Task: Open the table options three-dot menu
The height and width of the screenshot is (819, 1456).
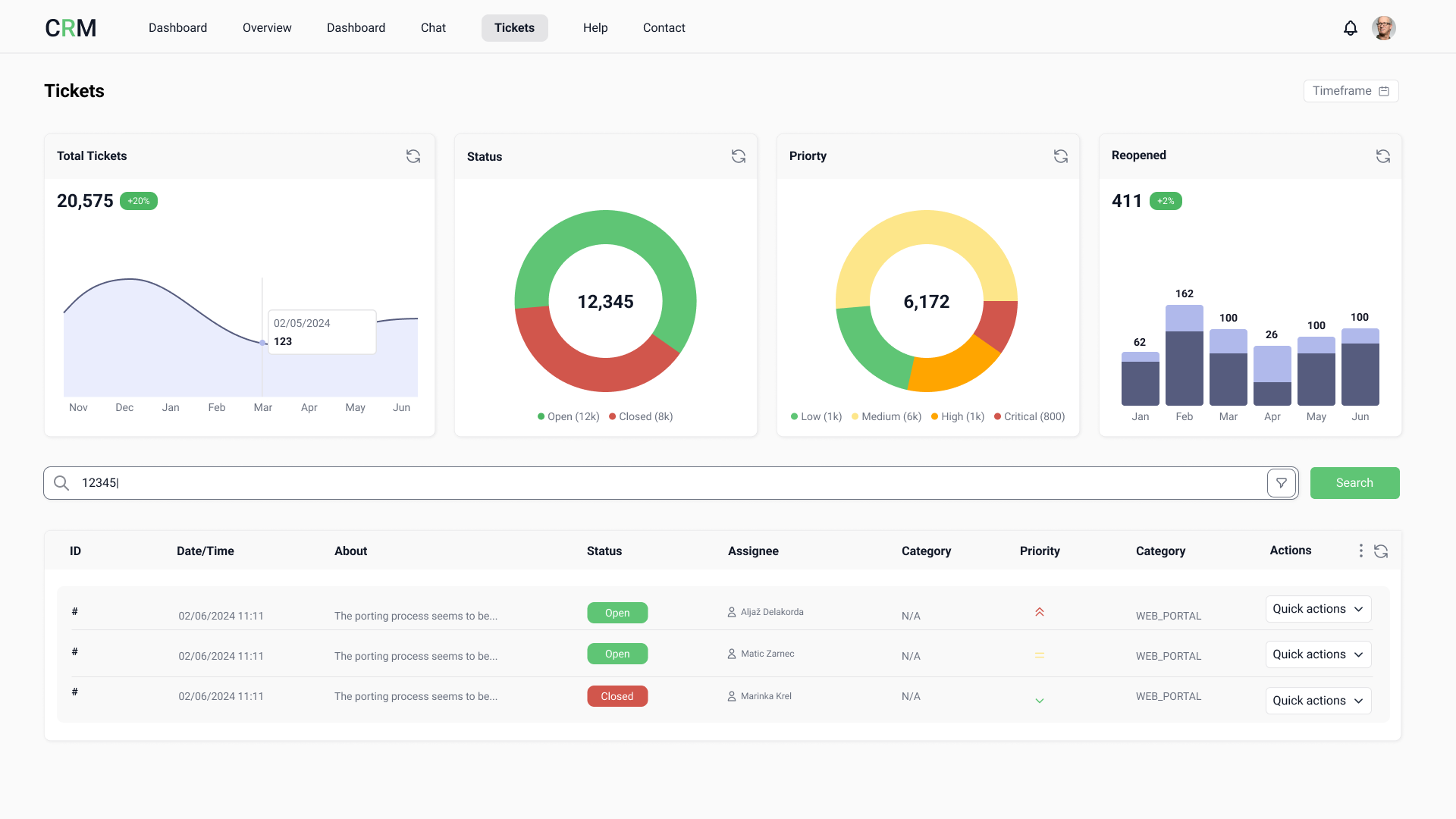Action: (1360, 551)
